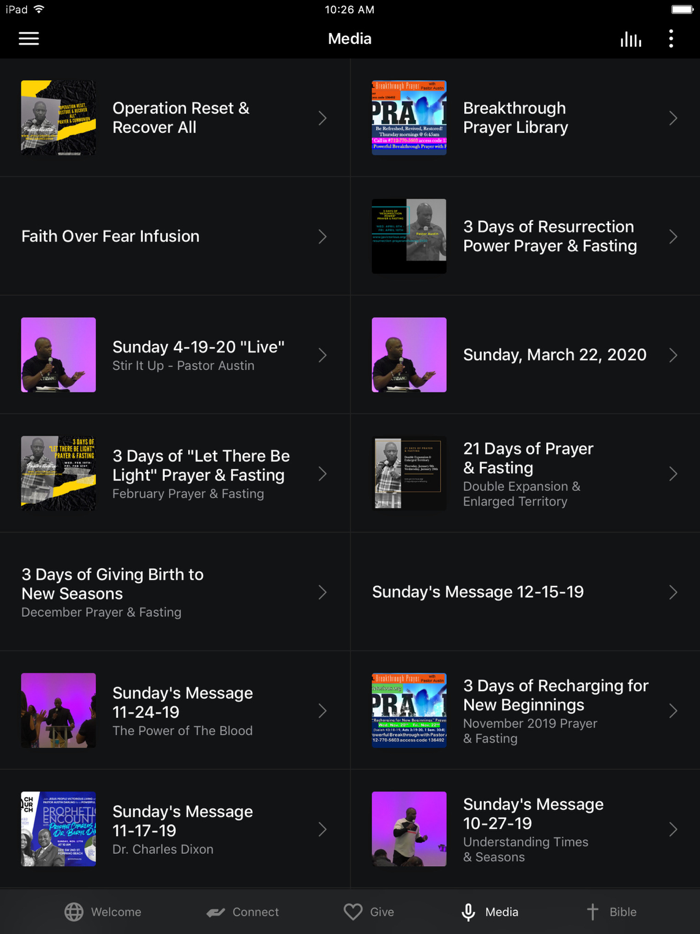700x934 pixels.
Task: Tap the microphone Media icon
Action: click(x=468, y=912)
